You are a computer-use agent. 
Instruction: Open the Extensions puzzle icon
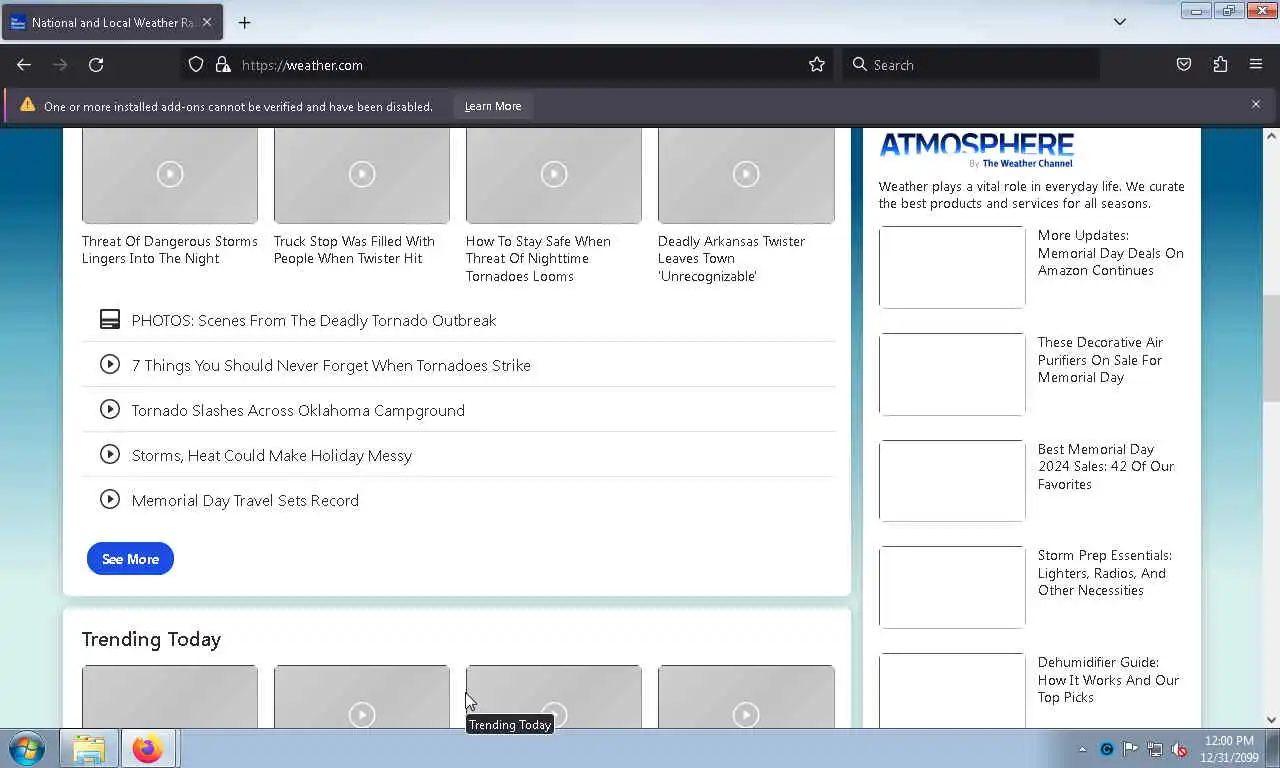pyautogui.click(x=1220, y=65)
